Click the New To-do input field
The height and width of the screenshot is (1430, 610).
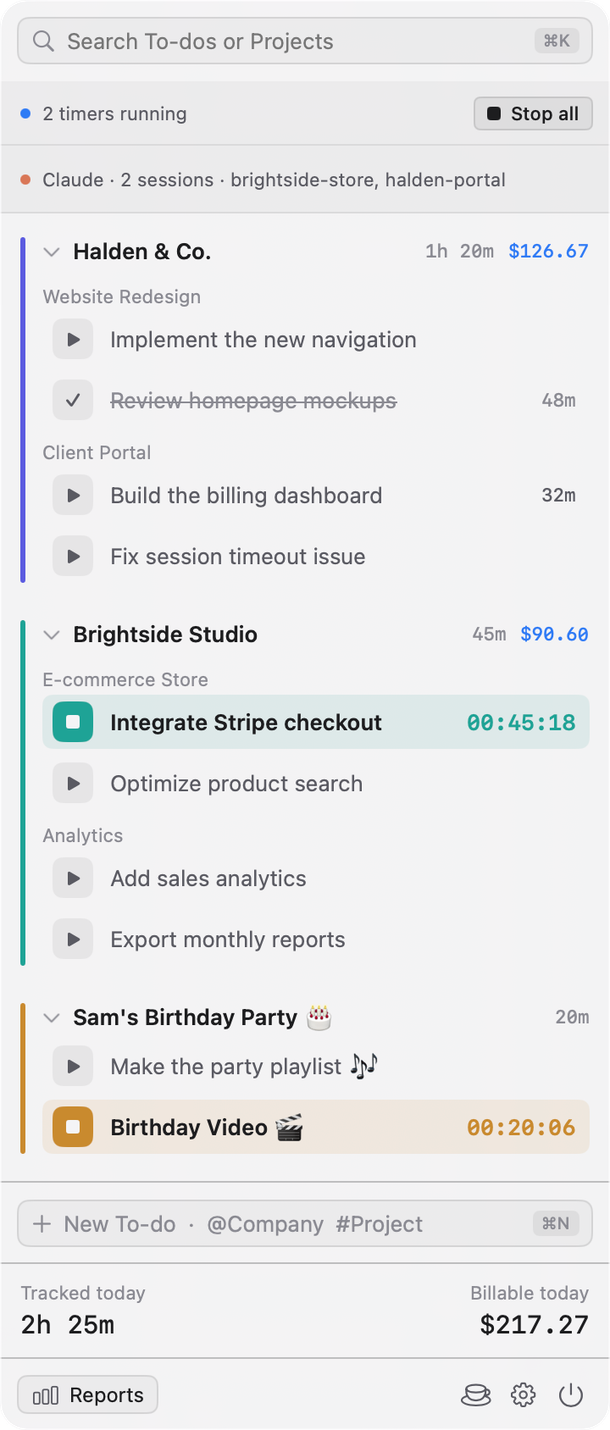305,1224
